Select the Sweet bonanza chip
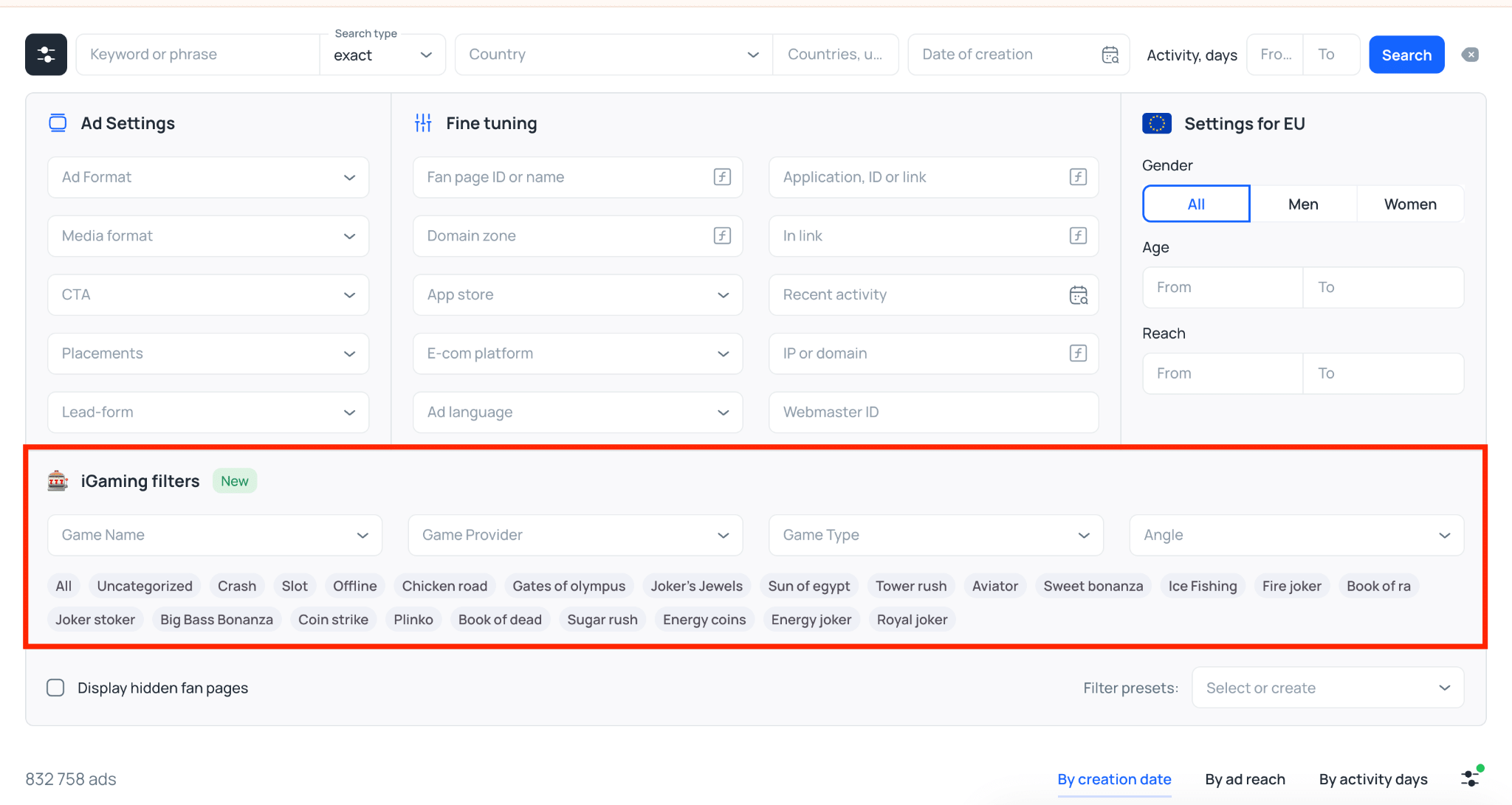The height and width of the screenshot is (805, 1512). (x=1093, y=586)
